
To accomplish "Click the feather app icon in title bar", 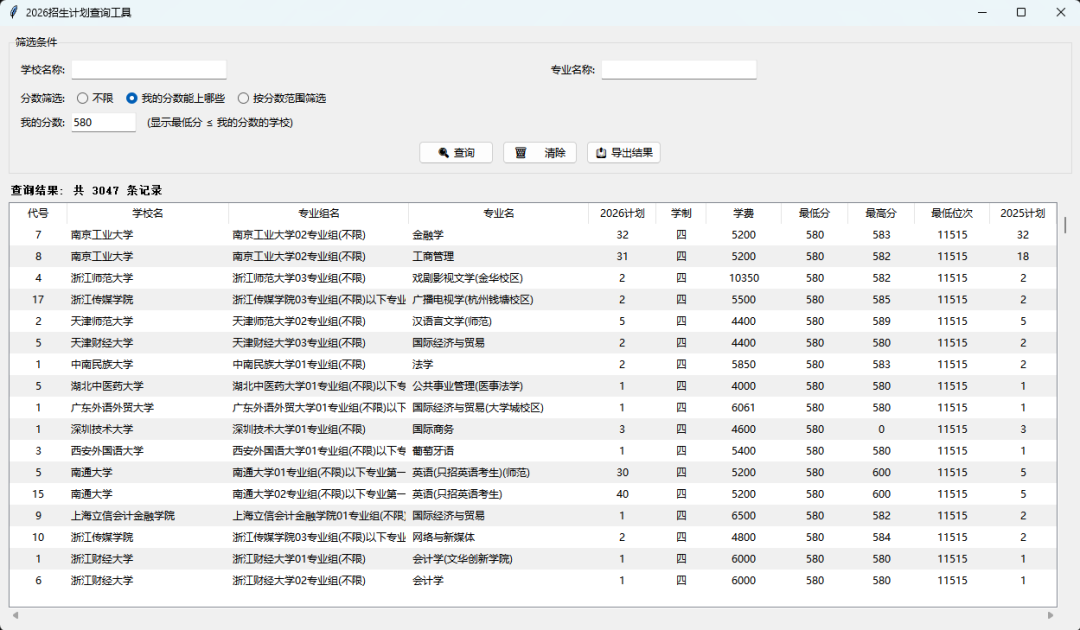I will [x=13, y=12].
